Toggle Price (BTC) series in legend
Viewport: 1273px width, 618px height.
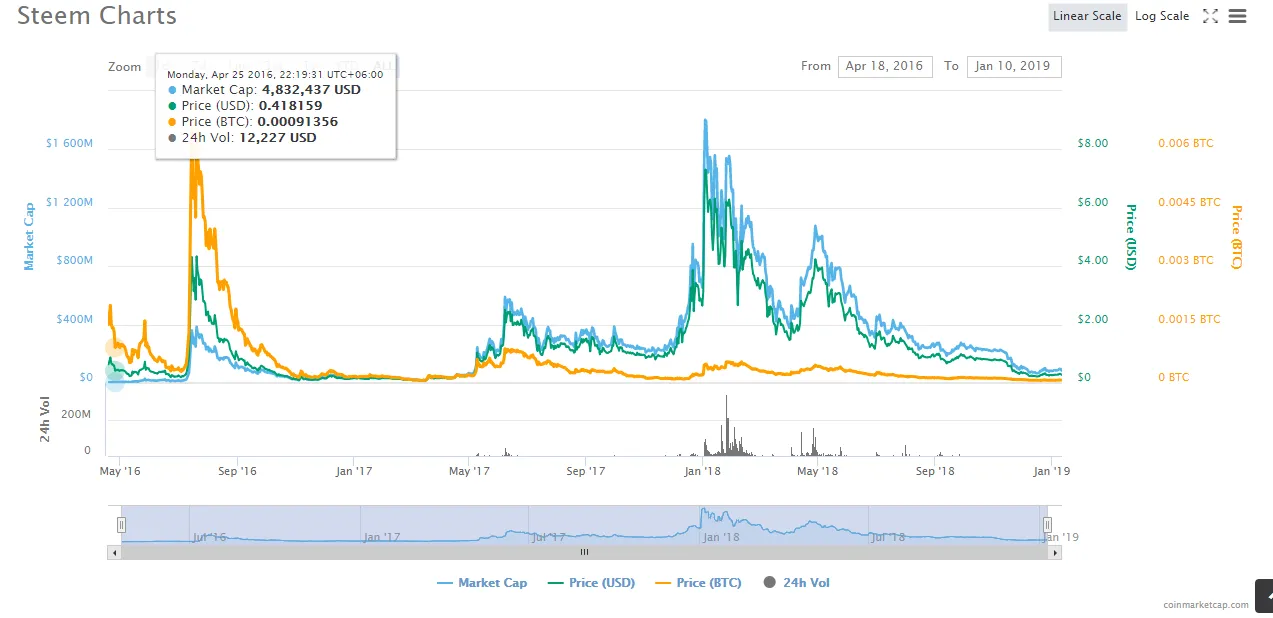[698, 583]
